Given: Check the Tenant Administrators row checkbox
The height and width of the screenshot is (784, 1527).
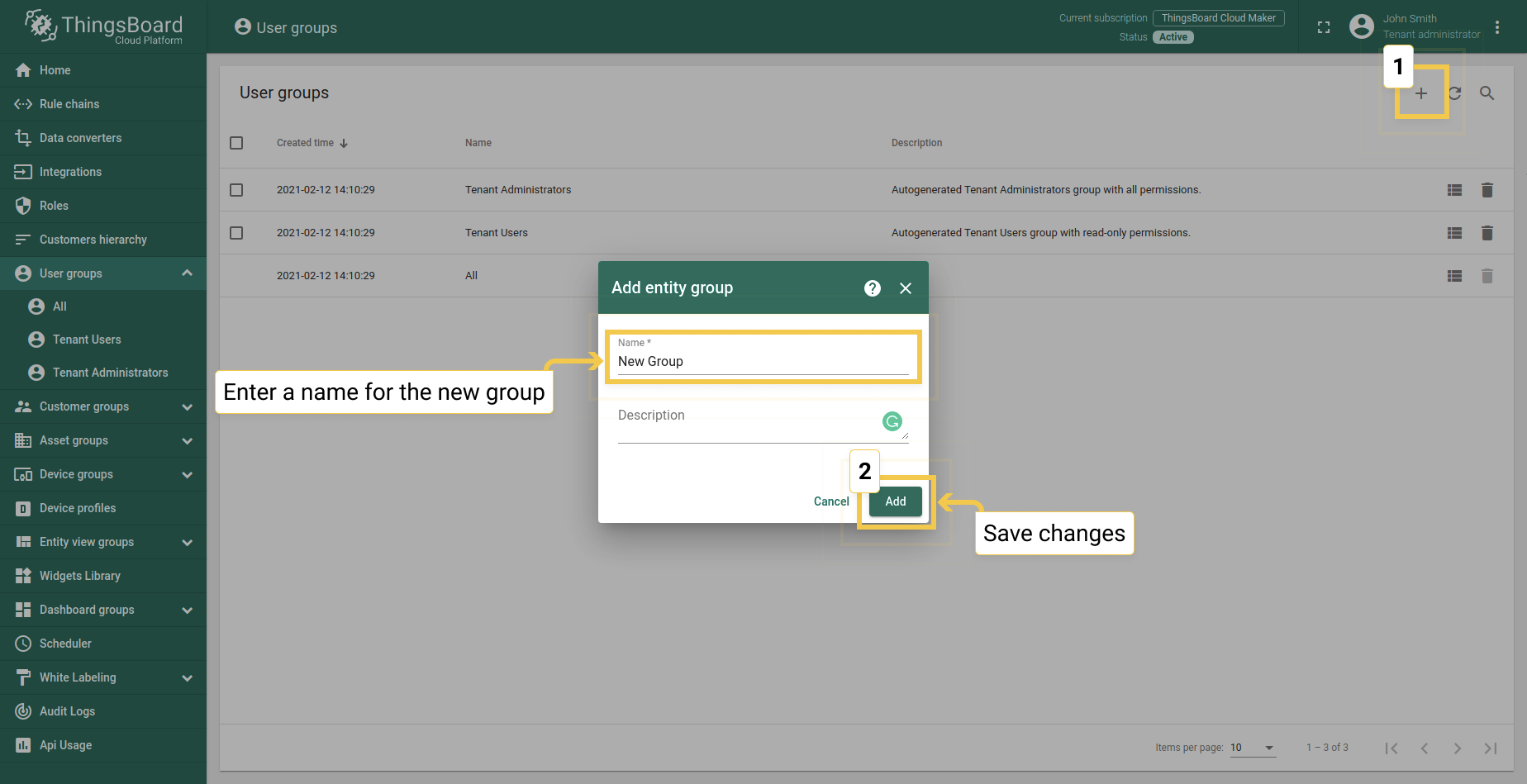Looking at the screenshot, I should pos(236,190).
